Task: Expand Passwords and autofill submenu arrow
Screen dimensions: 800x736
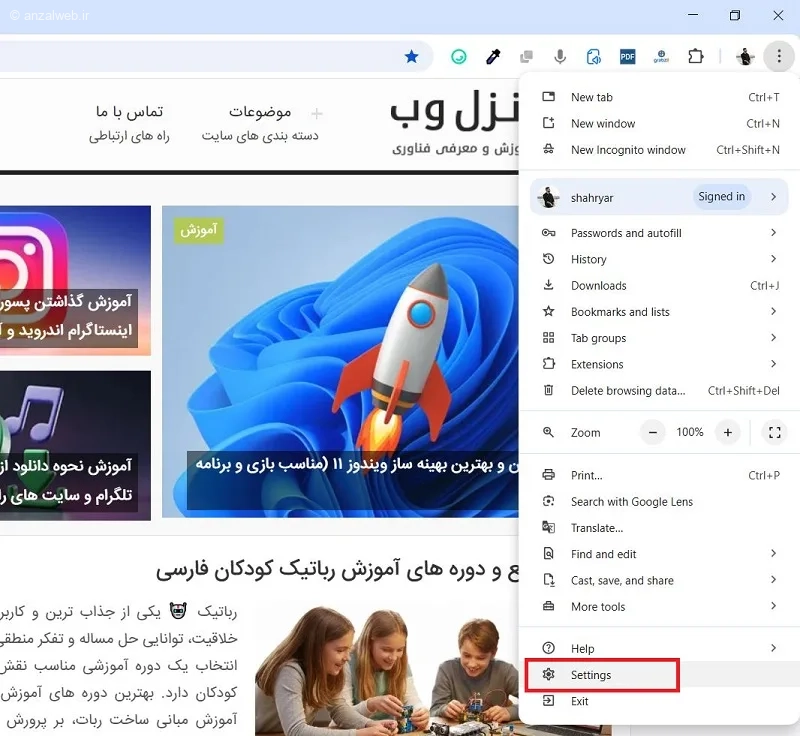Action: pos(773,233)
